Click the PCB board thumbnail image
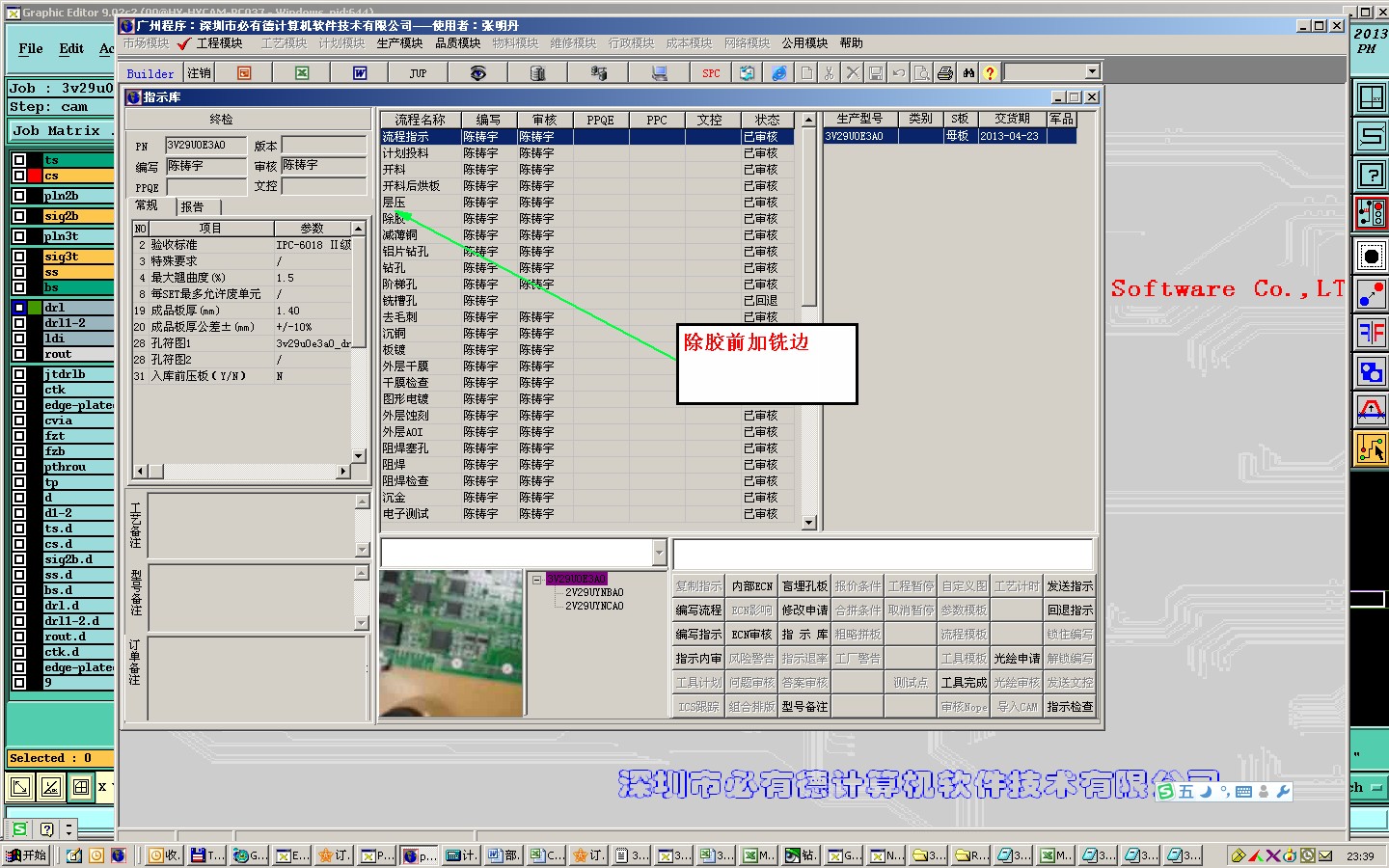 pos(451,643)
